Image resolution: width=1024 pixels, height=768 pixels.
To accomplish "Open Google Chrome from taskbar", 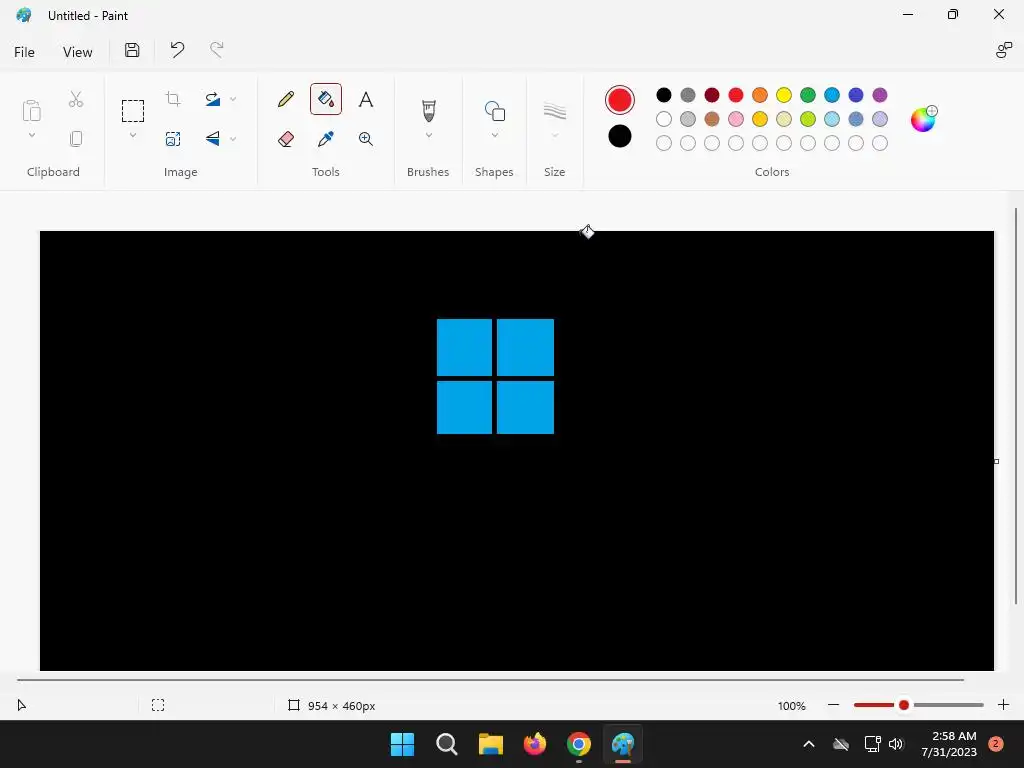I will (x=579, y=744).
